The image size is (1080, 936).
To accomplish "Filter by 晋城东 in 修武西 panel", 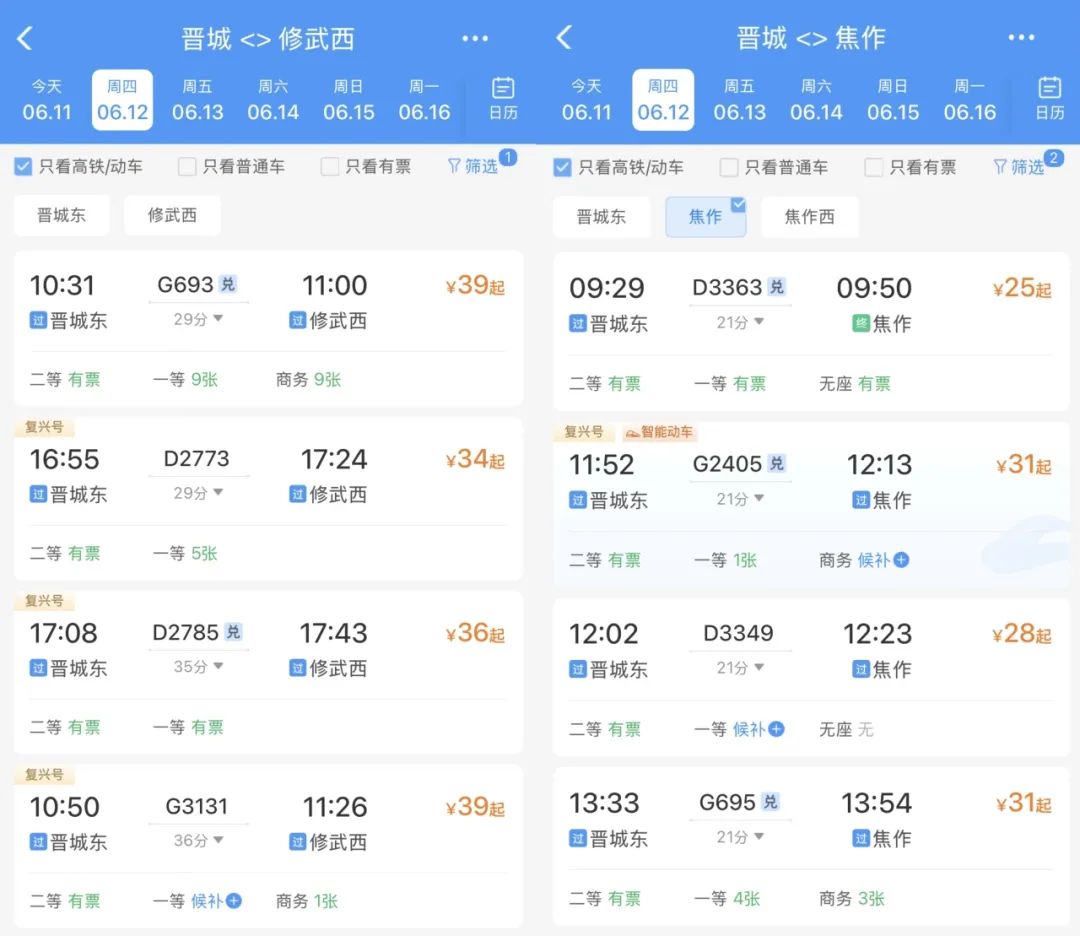I will point(61,215).
